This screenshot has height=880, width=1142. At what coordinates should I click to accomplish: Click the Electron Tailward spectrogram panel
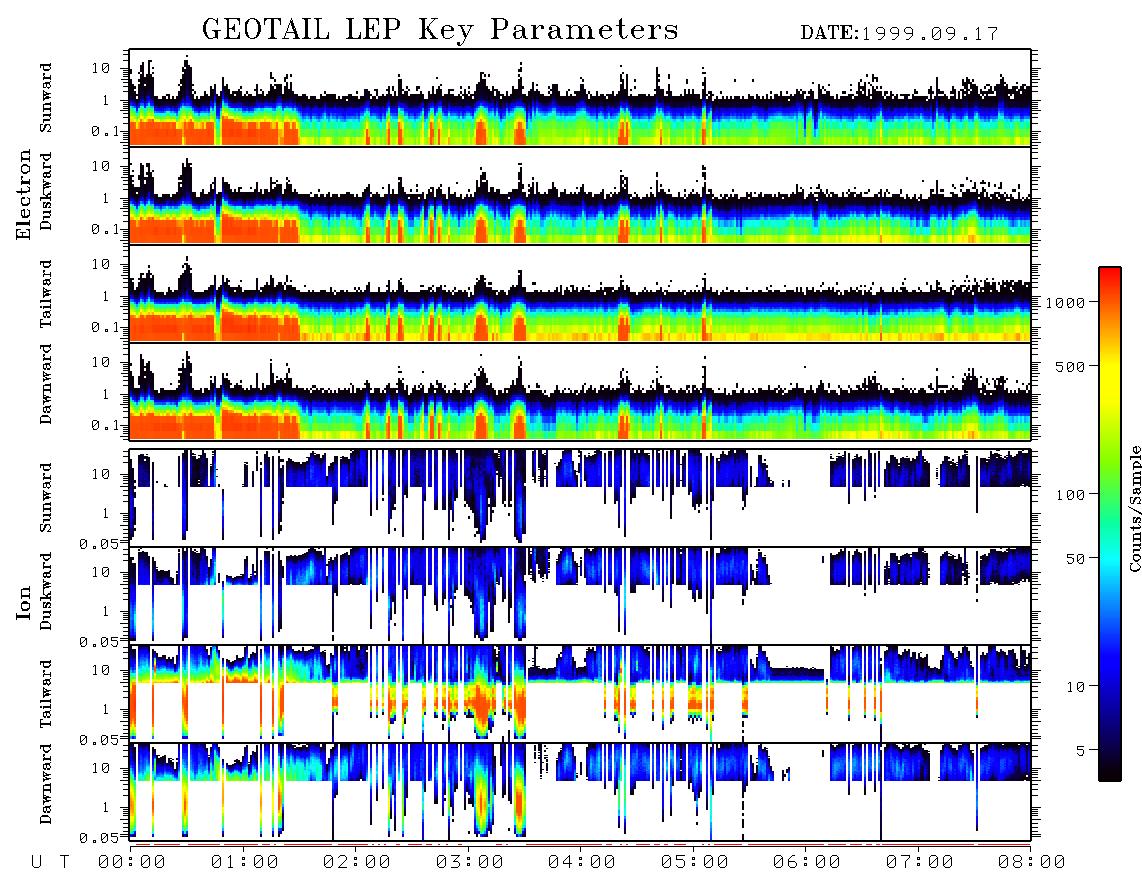[x=580, y=294]
